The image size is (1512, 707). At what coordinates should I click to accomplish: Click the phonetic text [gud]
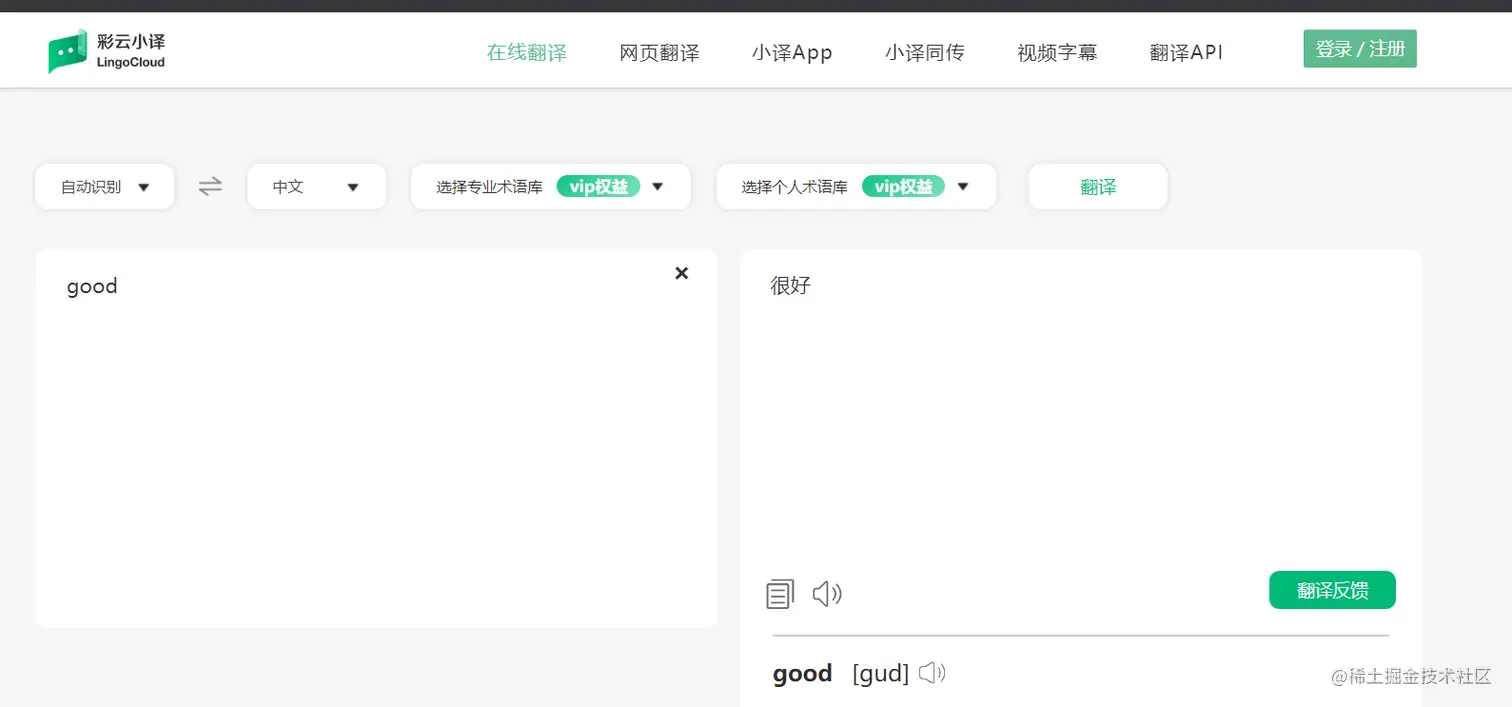(x=880, y=674)
